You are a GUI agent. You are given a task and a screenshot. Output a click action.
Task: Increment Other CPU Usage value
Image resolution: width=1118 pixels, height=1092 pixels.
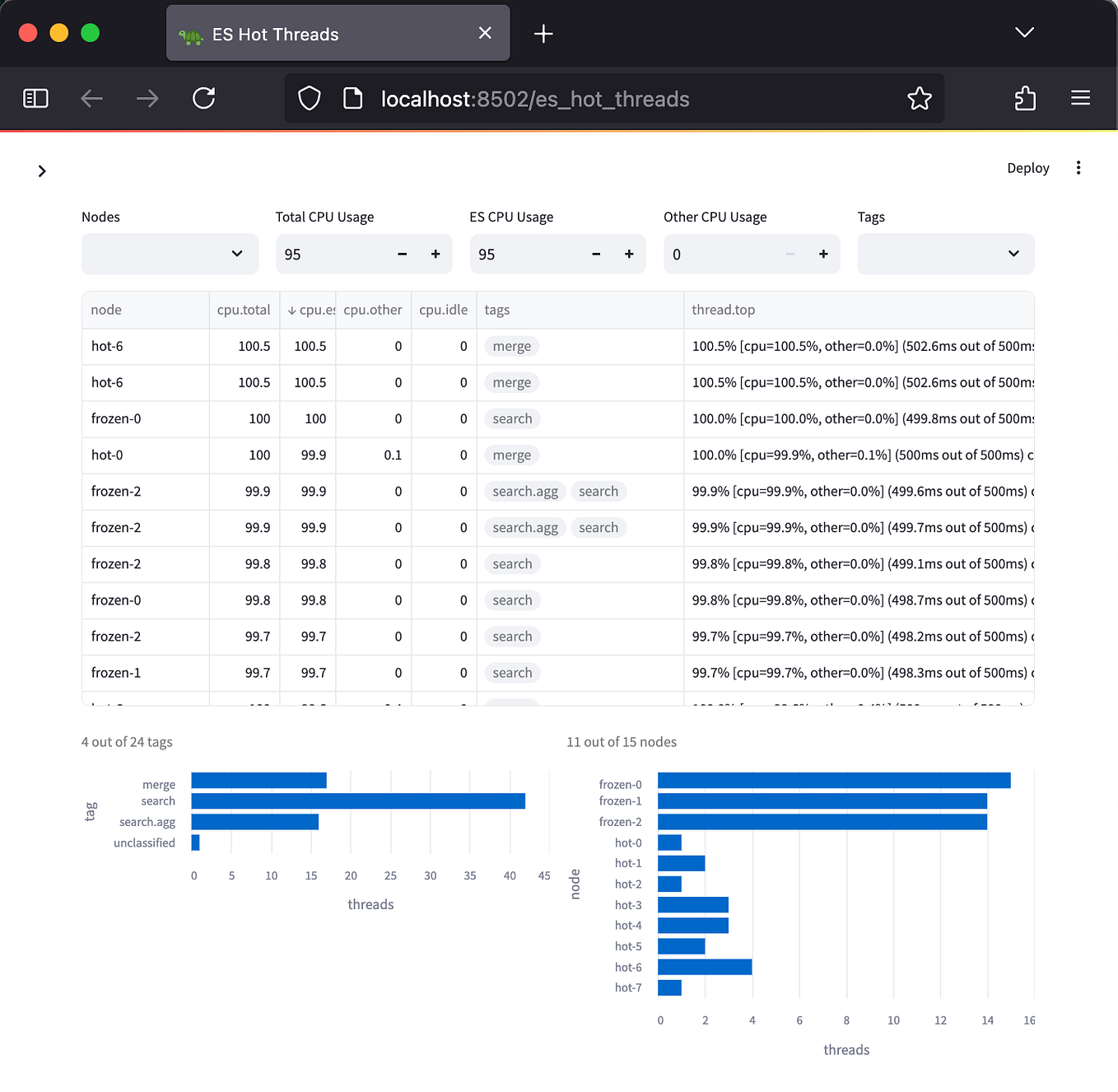click(x=822, y=254)
